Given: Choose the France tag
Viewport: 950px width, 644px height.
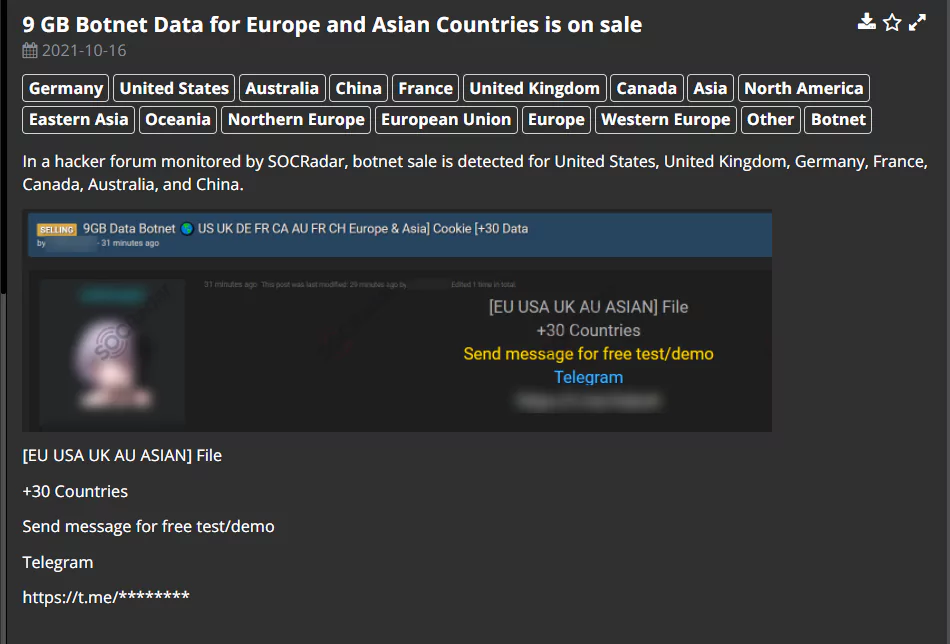Looking at the screenshot, I should pyautogui.click(x=425, y=88).
